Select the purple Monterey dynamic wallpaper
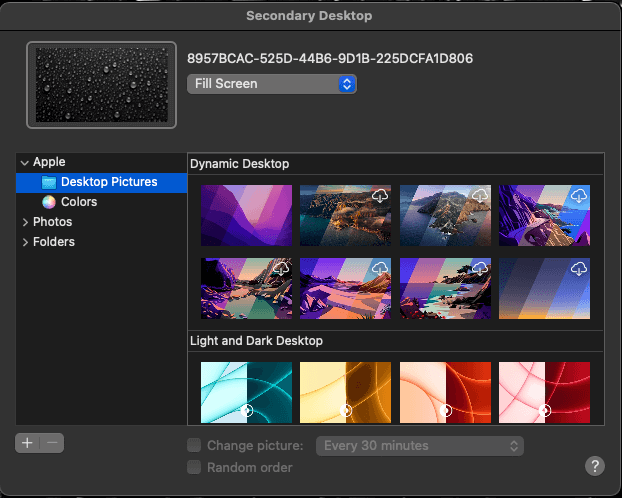The height and width of the screenshot is (498, 622). [246, 215]
